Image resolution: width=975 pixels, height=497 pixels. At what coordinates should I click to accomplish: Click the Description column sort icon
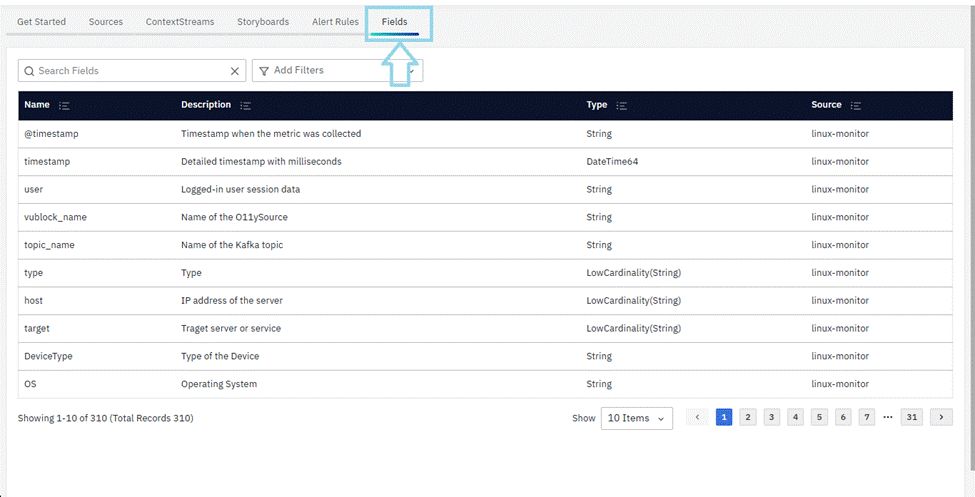(x=246, y=105)
